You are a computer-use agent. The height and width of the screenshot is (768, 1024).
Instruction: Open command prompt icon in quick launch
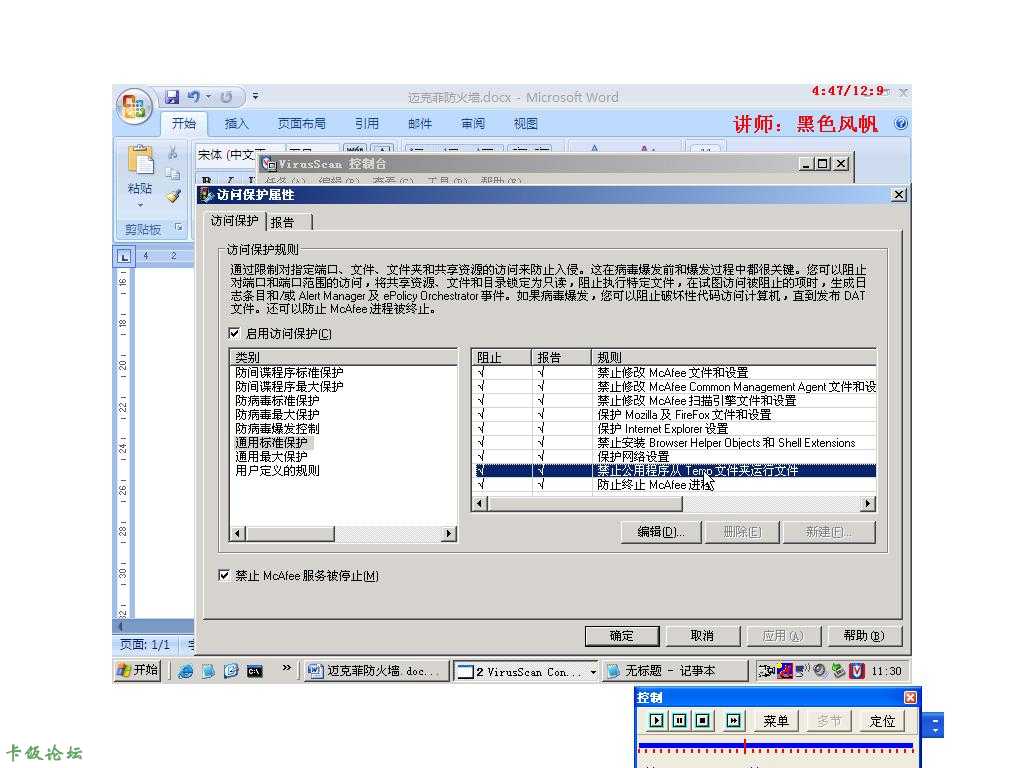(255, 671)
